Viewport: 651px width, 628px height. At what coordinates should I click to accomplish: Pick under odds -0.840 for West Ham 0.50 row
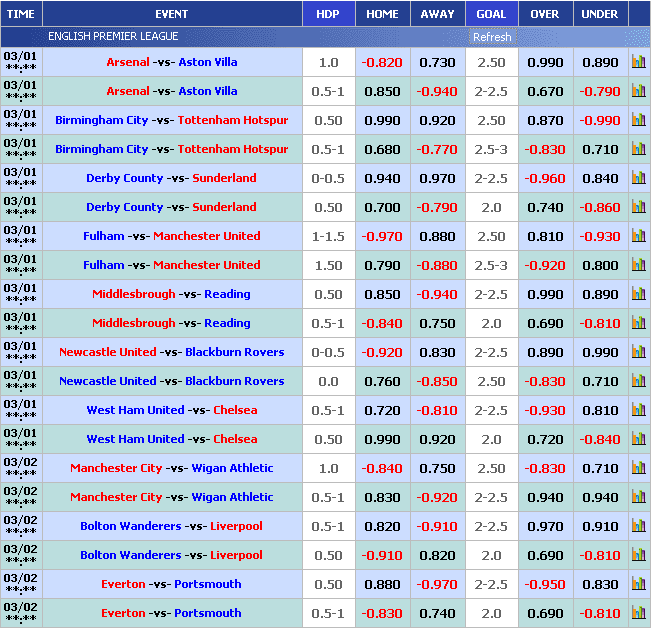pos(600,439)
